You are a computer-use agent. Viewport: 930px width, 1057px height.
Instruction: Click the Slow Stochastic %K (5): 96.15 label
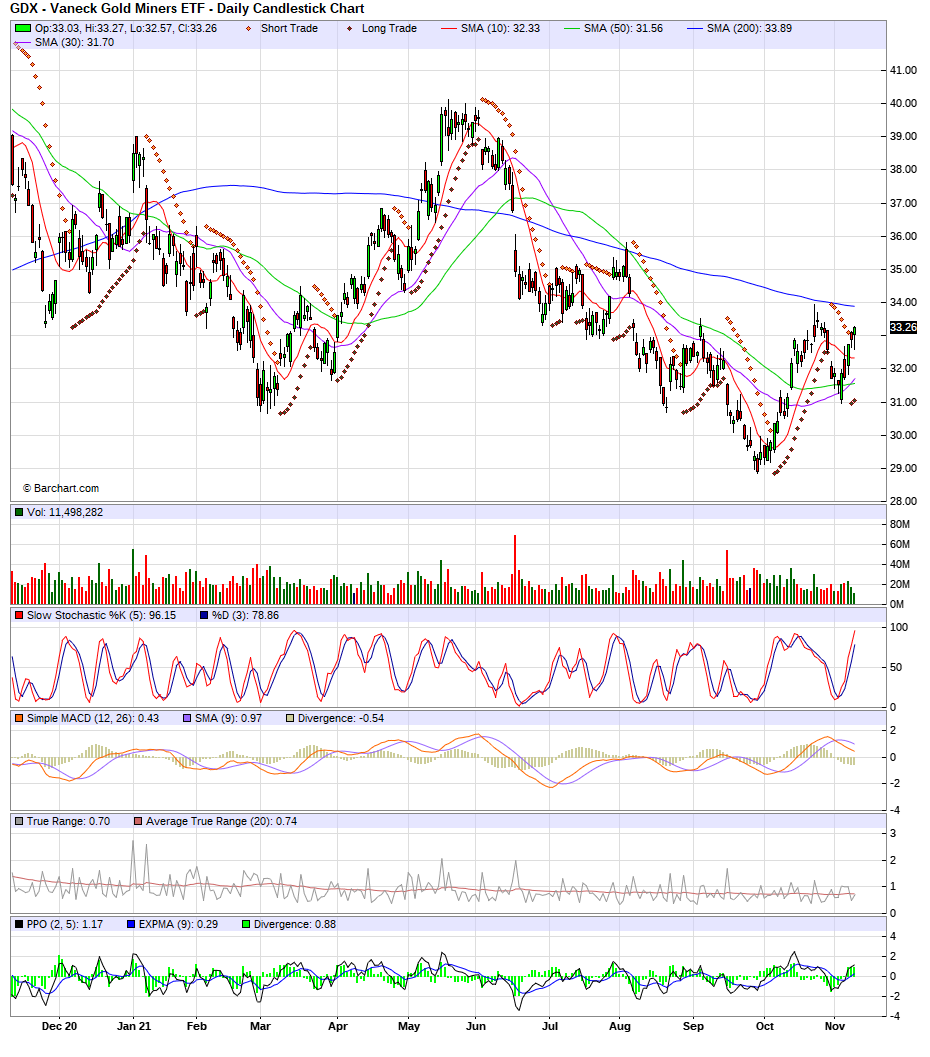click(101, 615)
